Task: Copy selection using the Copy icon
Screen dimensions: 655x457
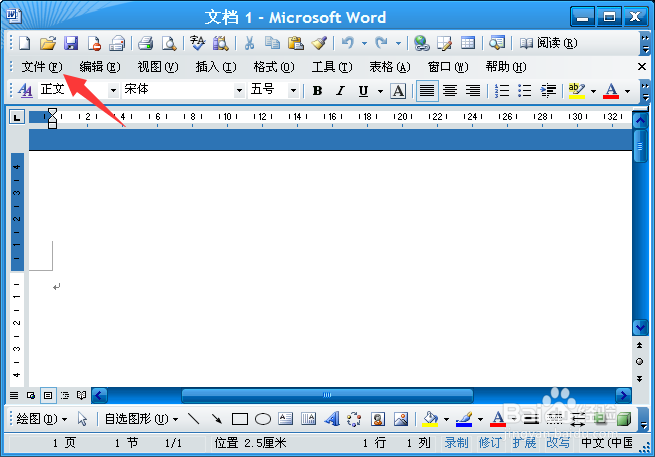Action: click(272, 43)
